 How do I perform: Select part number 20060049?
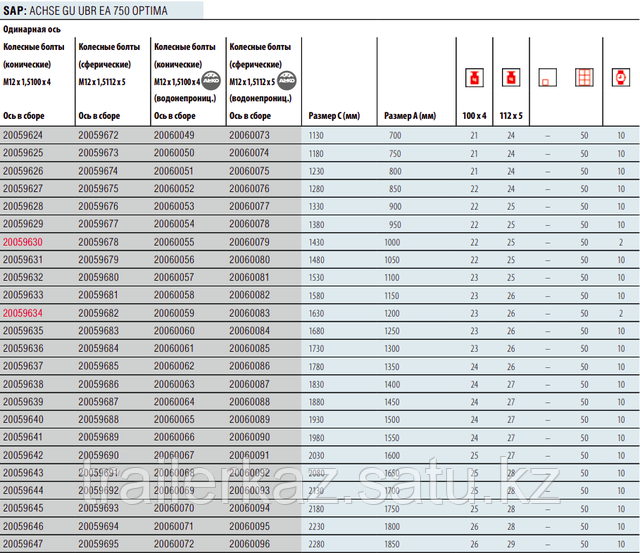click(x=174, y=135)
